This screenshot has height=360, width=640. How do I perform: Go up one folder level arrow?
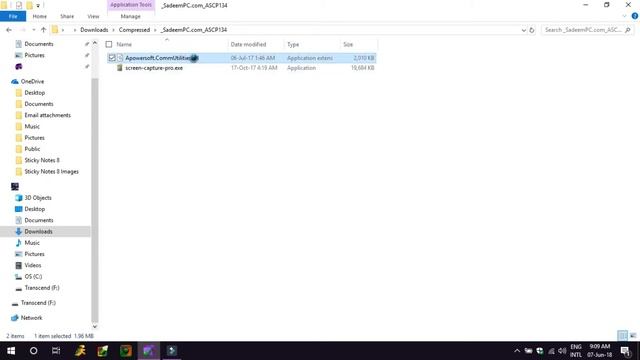pyautogui.click(x=43, y=30)
